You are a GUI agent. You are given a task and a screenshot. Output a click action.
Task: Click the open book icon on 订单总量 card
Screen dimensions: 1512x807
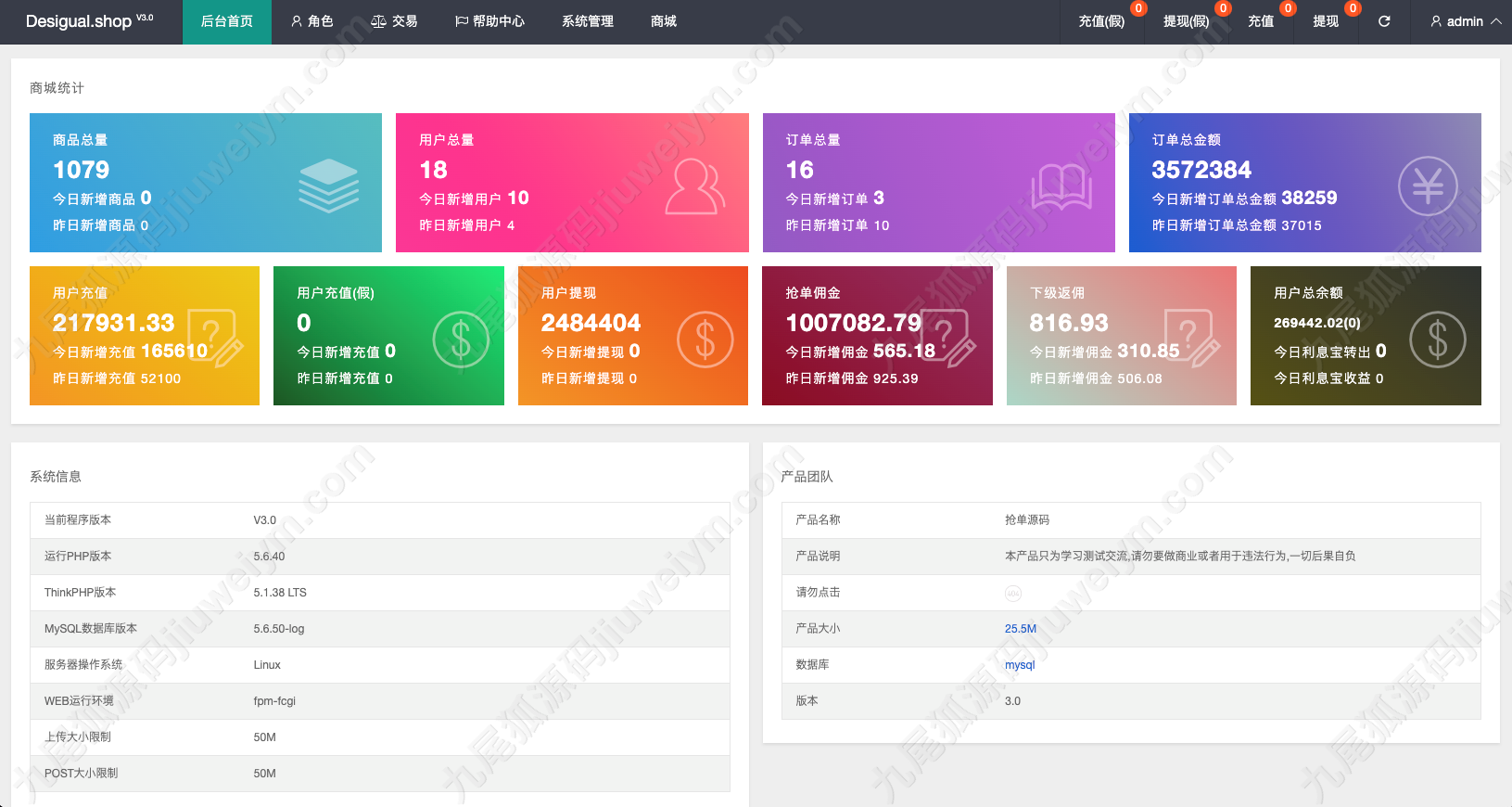pyautogui.click(x=1061, y=186)
